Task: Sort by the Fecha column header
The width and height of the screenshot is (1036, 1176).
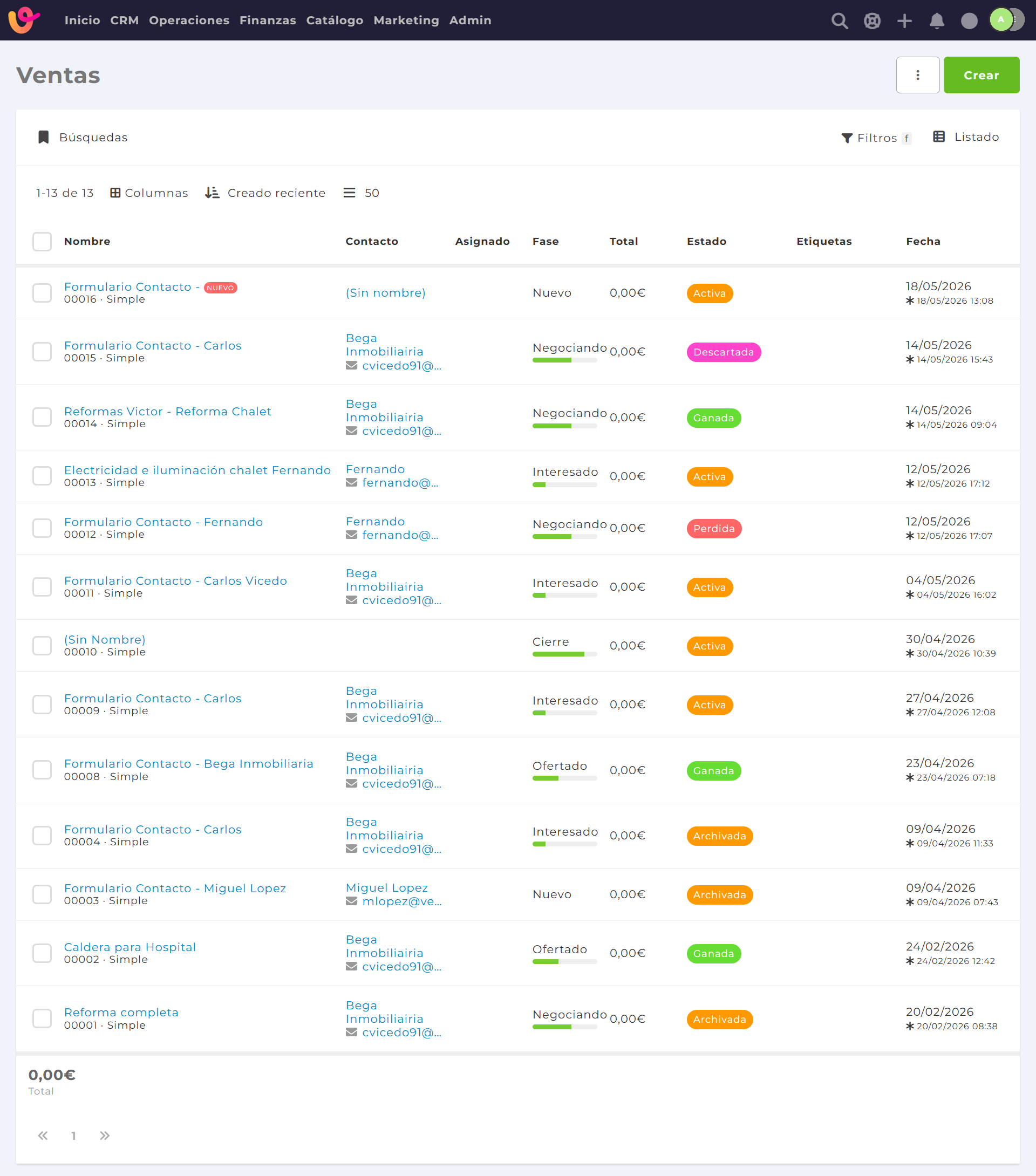Action: [923, 242]
